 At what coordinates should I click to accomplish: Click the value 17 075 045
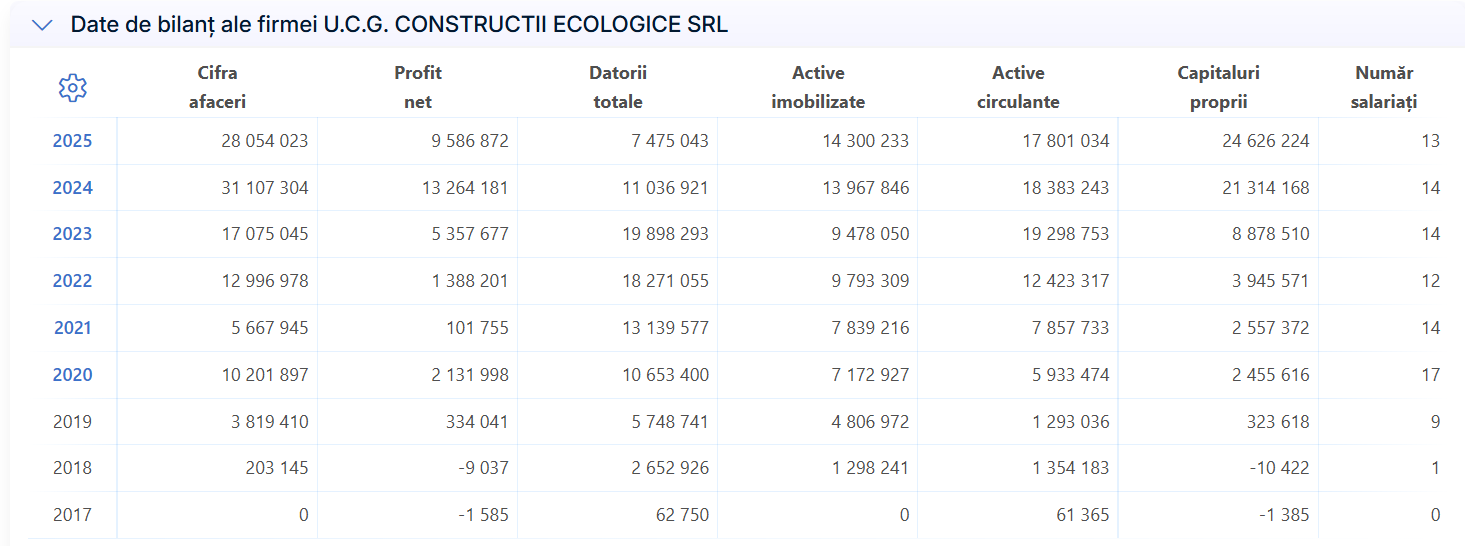pos(265,234)
